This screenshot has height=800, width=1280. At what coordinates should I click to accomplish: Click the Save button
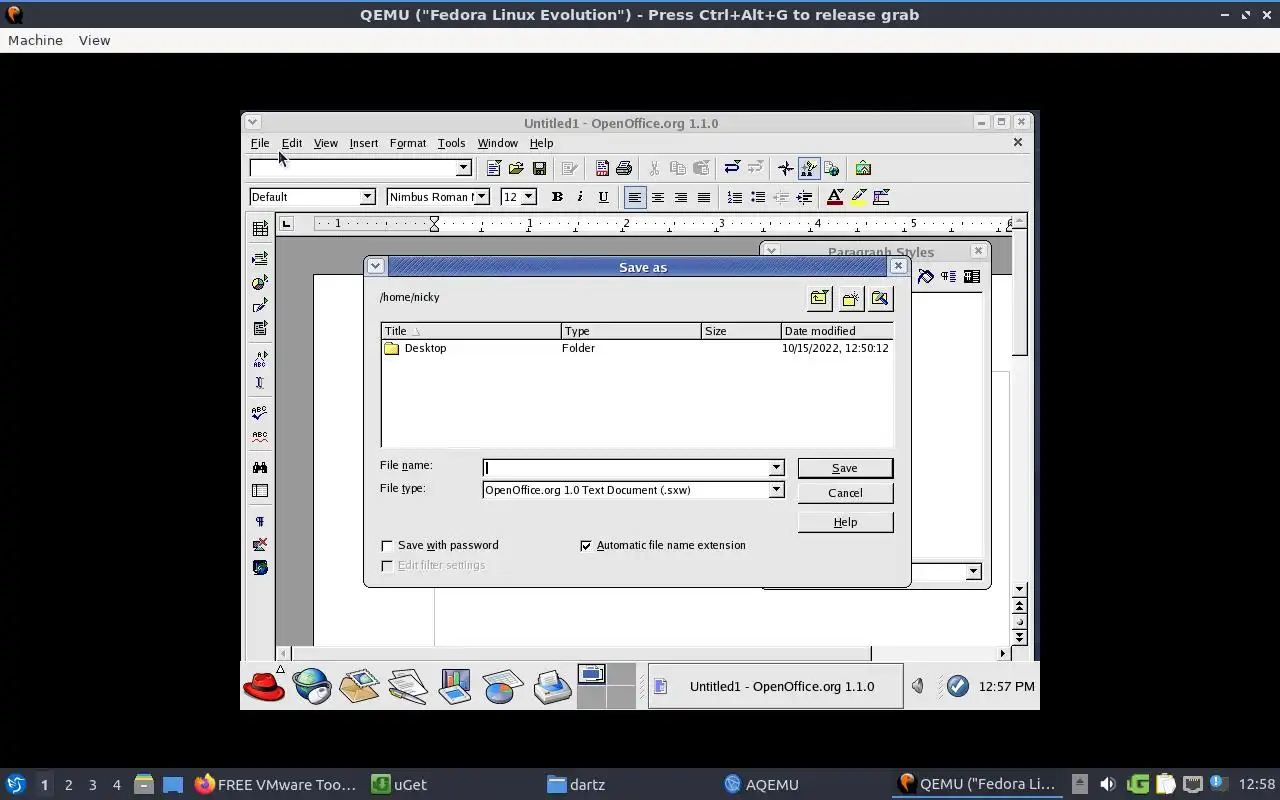(845, 468)
